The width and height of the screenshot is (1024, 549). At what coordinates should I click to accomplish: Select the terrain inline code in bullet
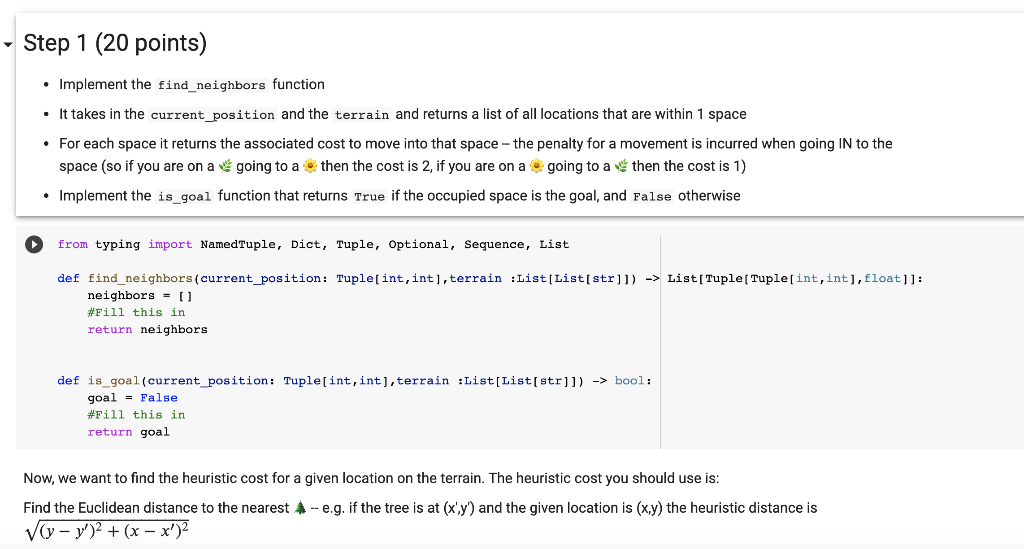click(362, 115)
